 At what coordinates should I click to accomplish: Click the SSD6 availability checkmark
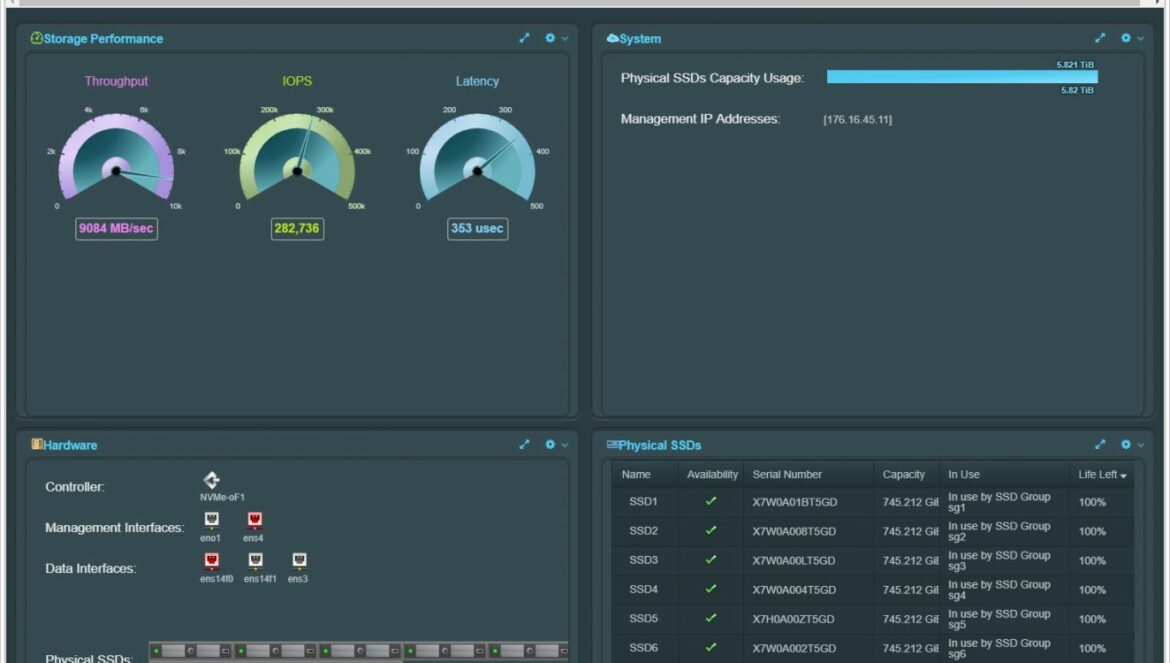tap(710, 647)
